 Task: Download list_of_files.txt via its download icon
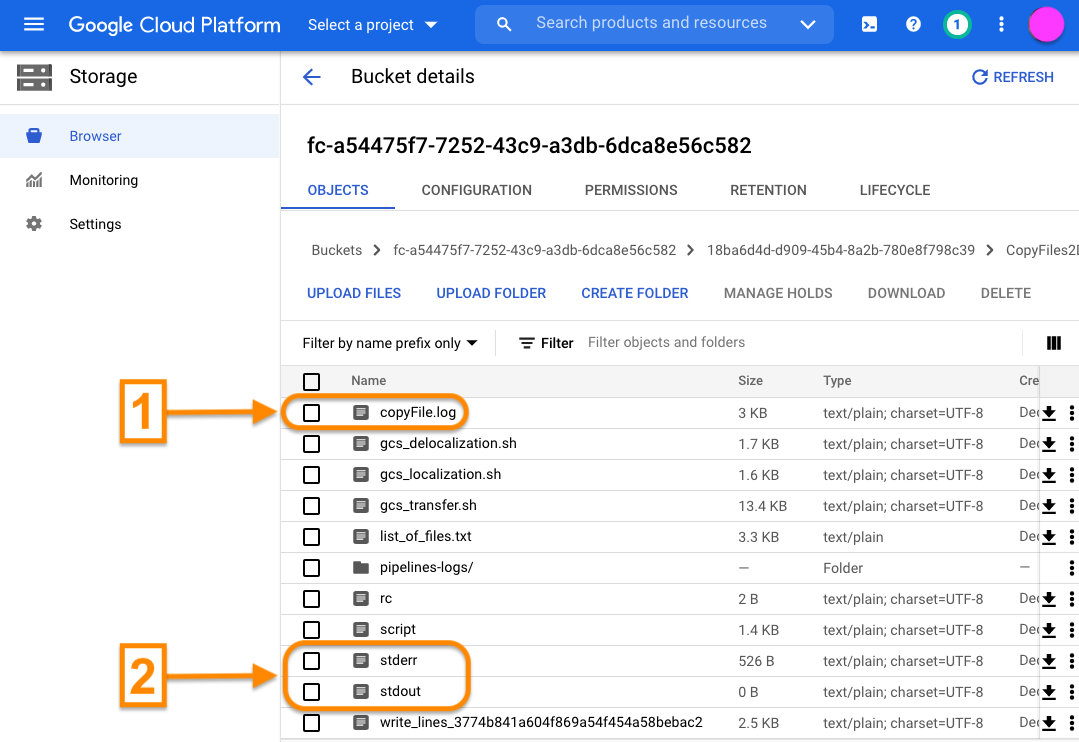(x=1049, y=537)
